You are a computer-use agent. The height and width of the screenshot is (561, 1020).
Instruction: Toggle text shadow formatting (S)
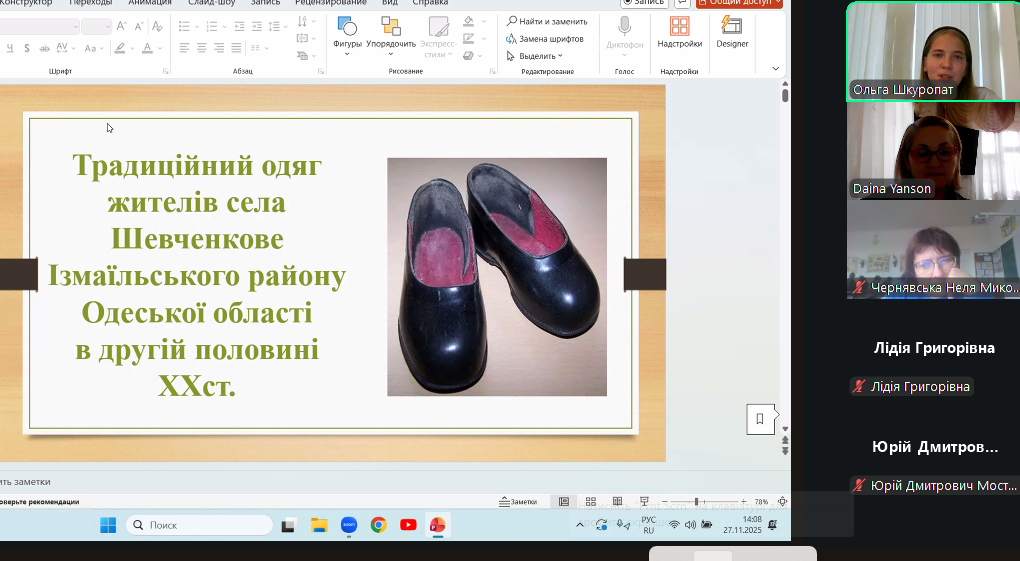(x=26, y=48)
